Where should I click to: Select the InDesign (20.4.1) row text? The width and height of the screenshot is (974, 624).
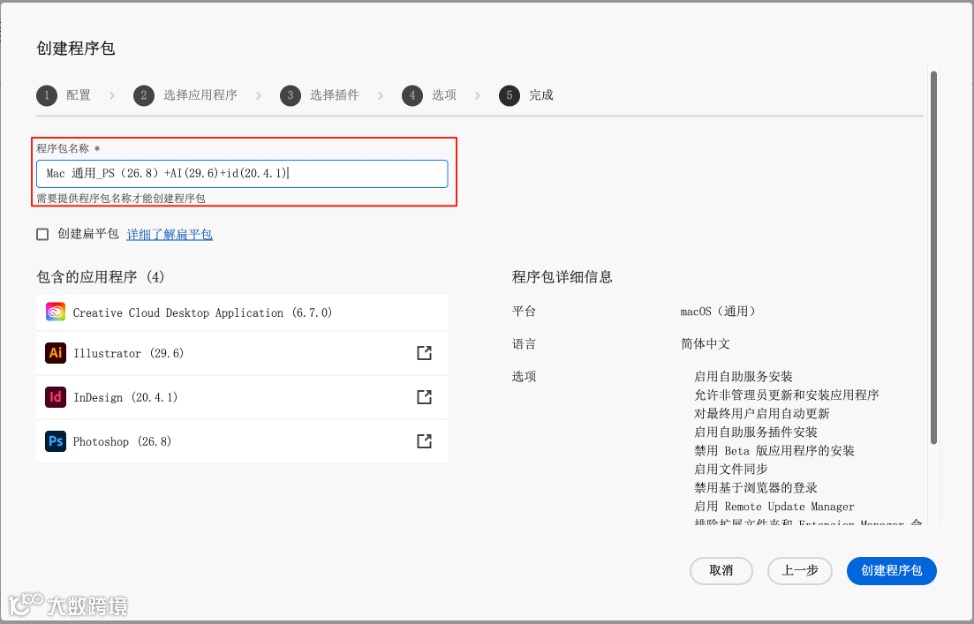[125, 397]
